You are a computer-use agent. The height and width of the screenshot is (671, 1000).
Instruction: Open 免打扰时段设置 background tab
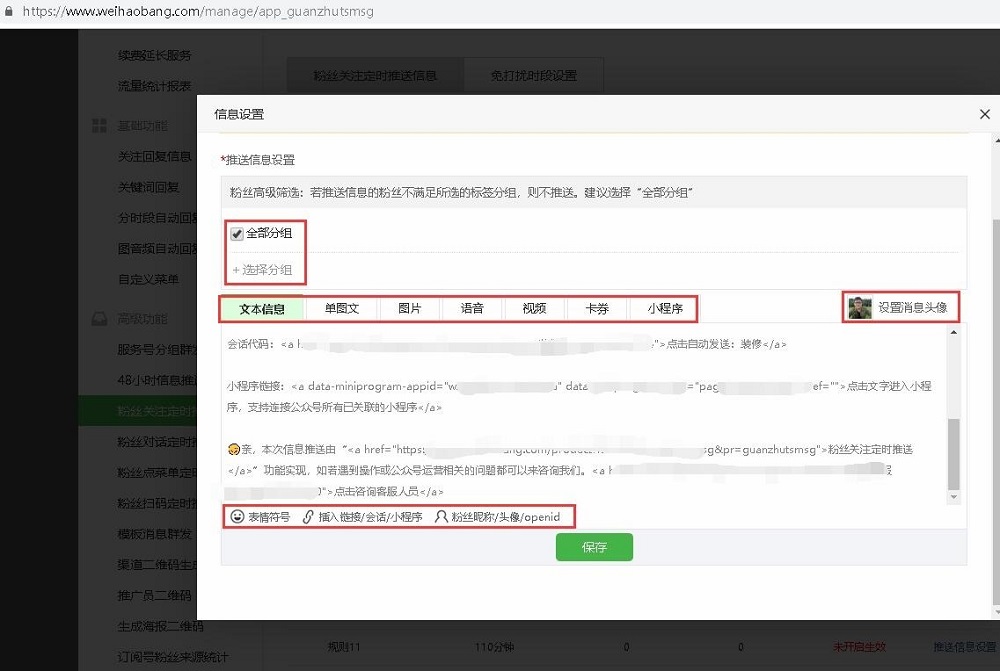[533, 76]
